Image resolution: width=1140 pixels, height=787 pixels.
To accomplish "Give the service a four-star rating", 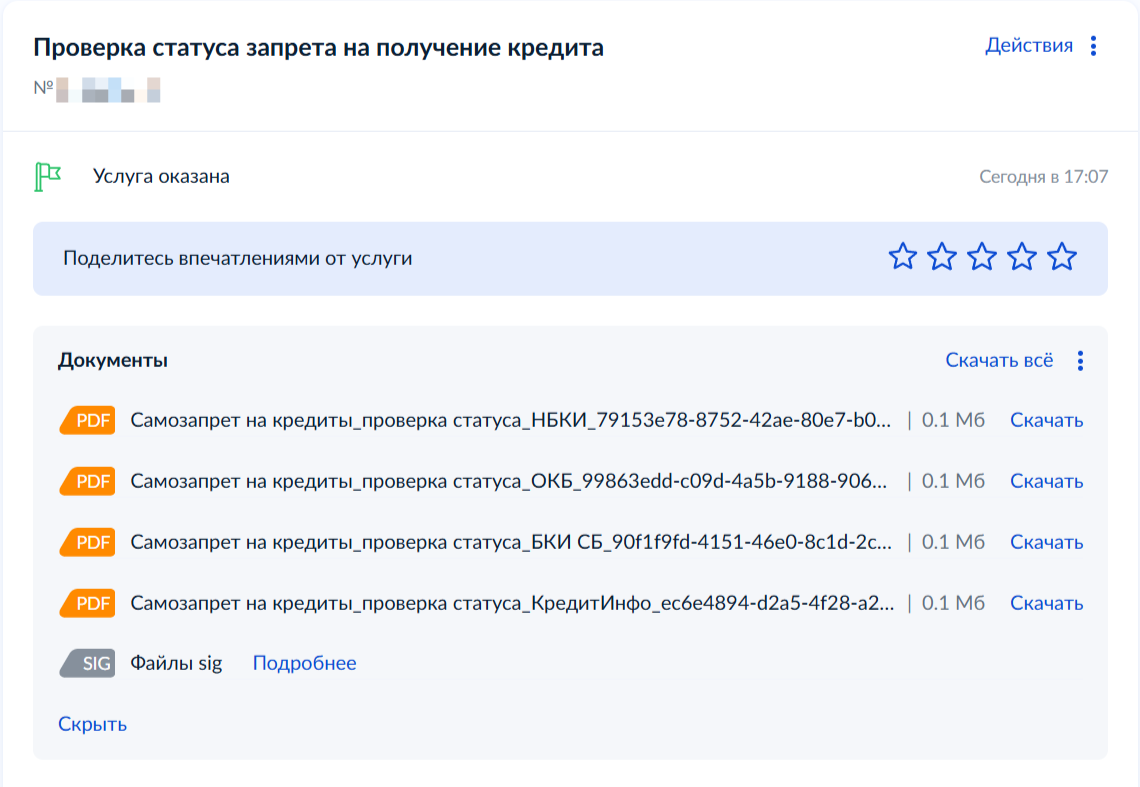I will point(1022,258).
